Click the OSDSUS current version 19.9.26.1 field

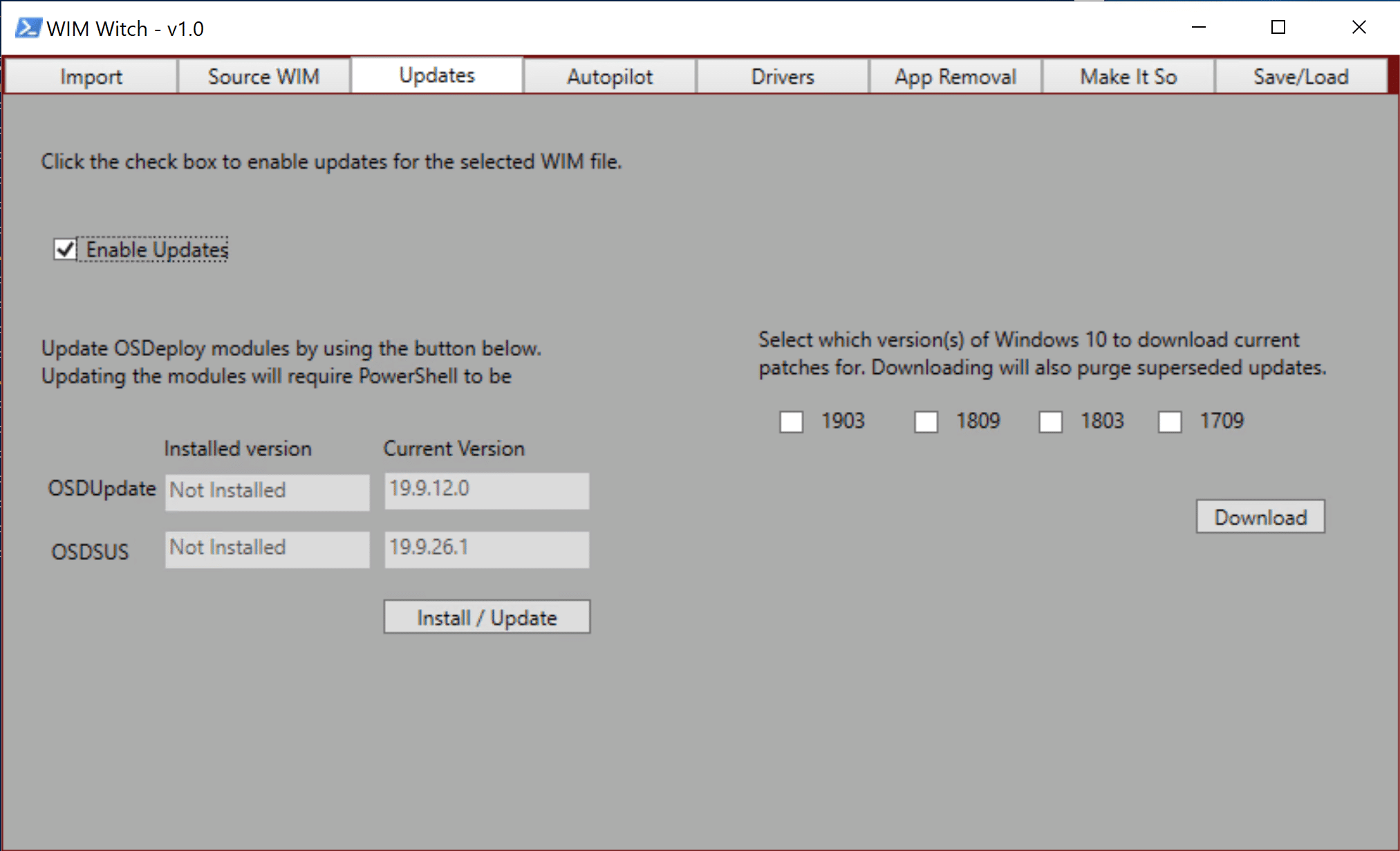[x=487, y=550]
